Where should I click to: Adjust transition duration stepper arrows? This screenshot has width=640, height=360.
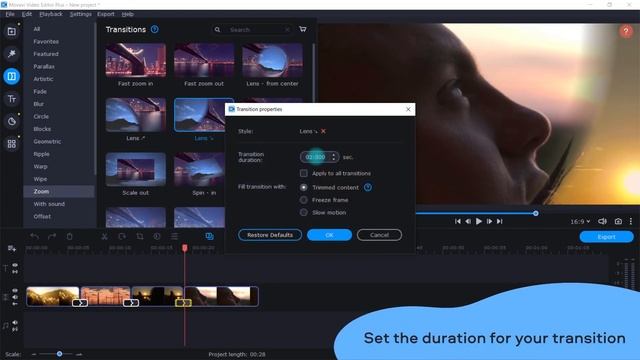(333, 157)
